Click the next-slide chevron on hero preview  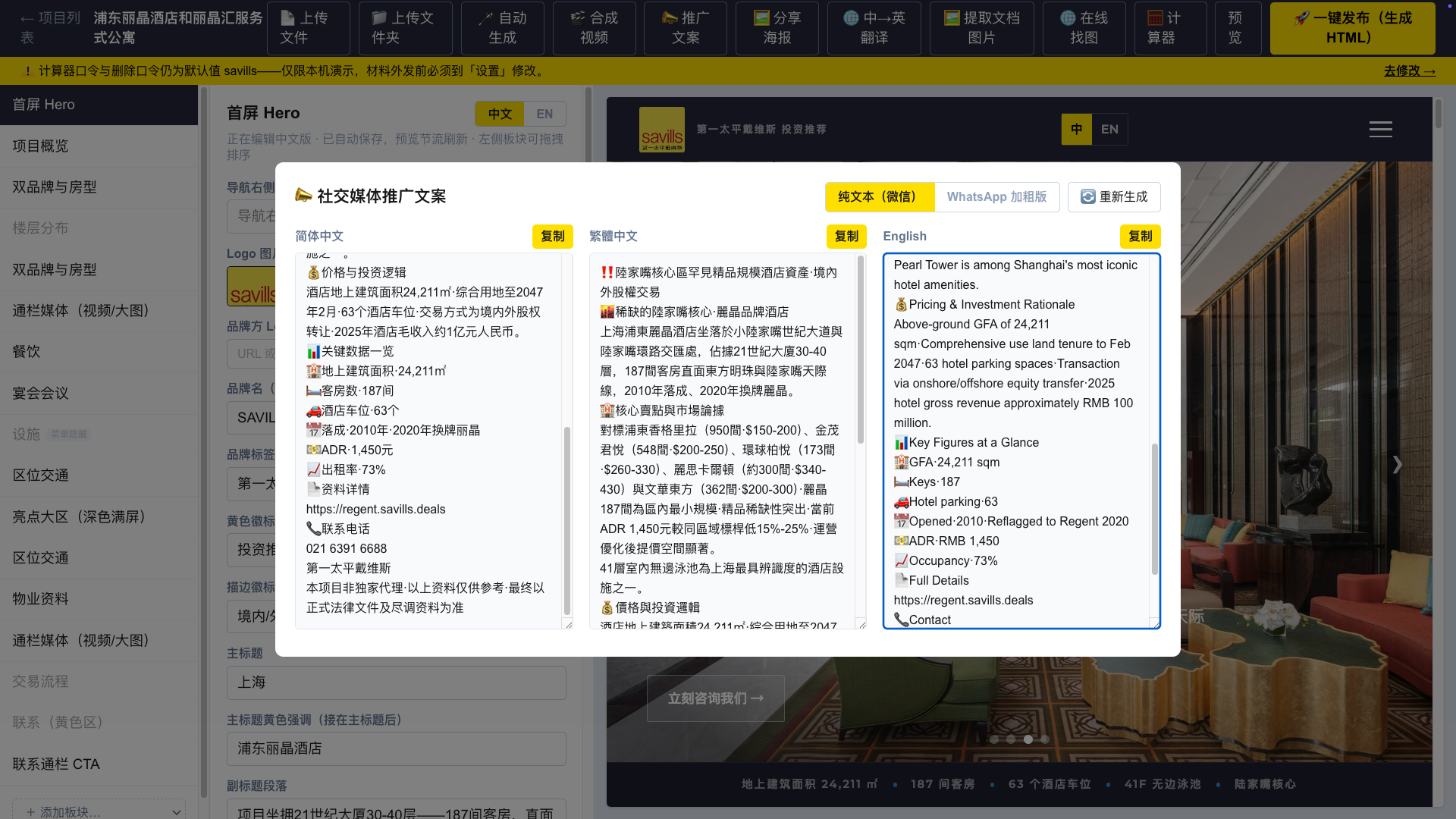(x=1397, y=465)
